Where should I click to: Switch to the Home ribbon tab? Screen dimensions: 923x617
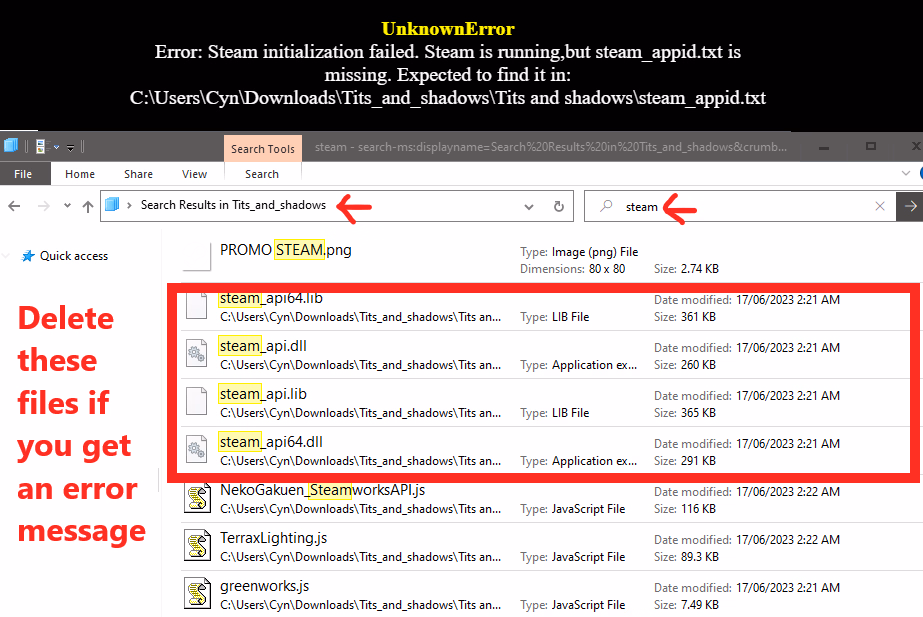79,174
